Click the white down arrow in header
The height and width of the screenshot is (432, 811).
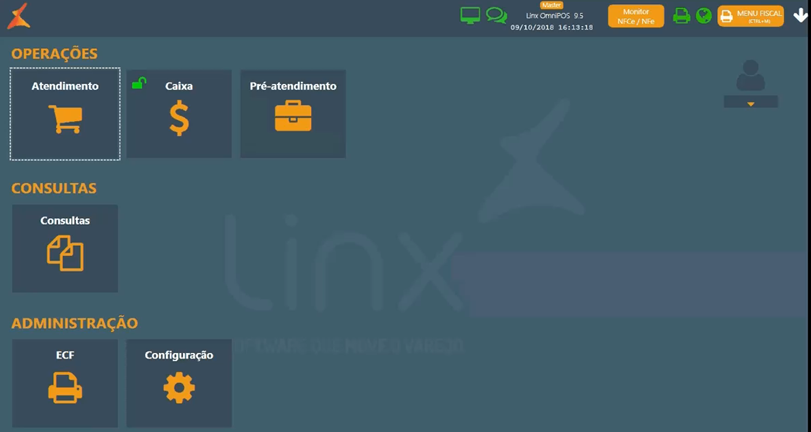pyautogui.click(x=801, y=16)
